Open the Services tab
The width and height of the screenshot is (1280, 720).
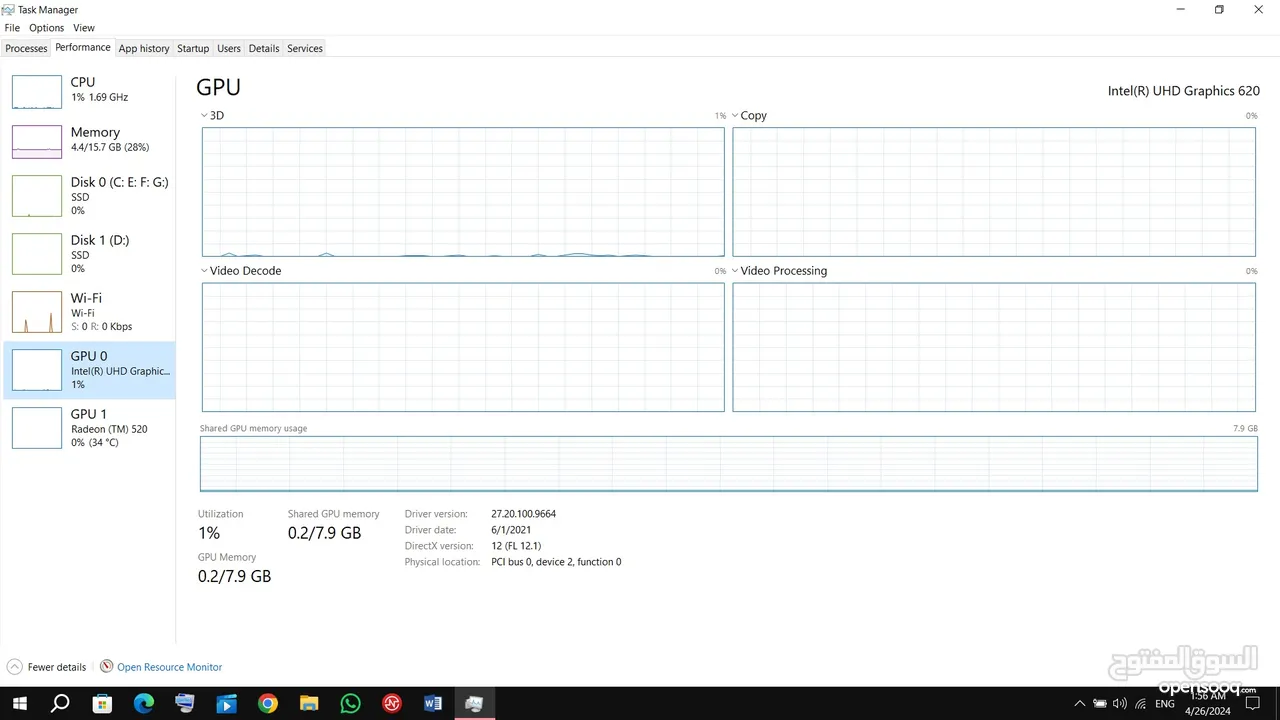pyautogui.click(x=305, y=48)
